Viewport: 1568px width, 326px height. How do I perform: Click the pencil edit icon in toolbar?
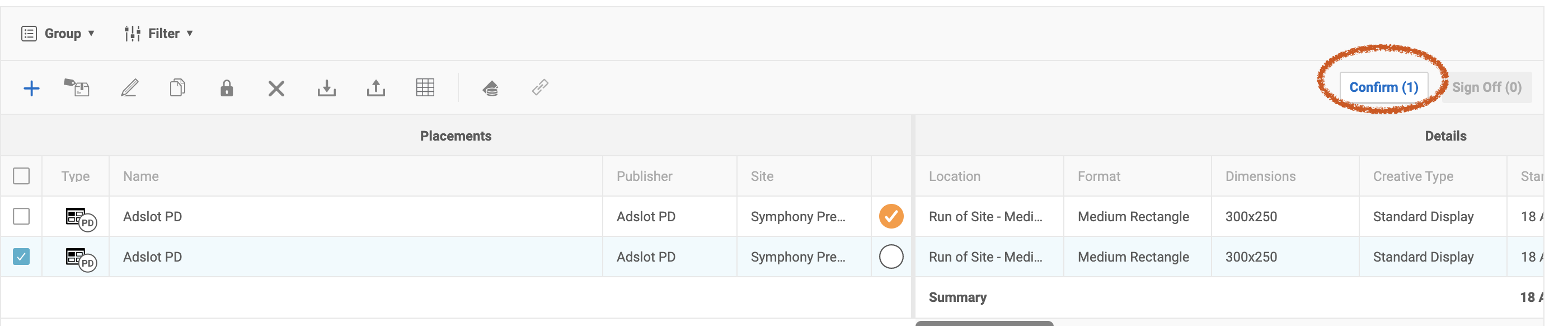coord(129,88)
